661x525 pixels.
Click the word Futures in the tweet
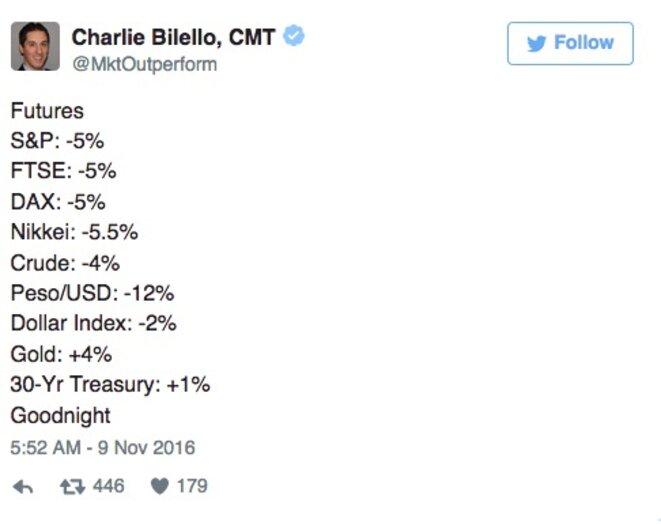click(x=47, y=111)
